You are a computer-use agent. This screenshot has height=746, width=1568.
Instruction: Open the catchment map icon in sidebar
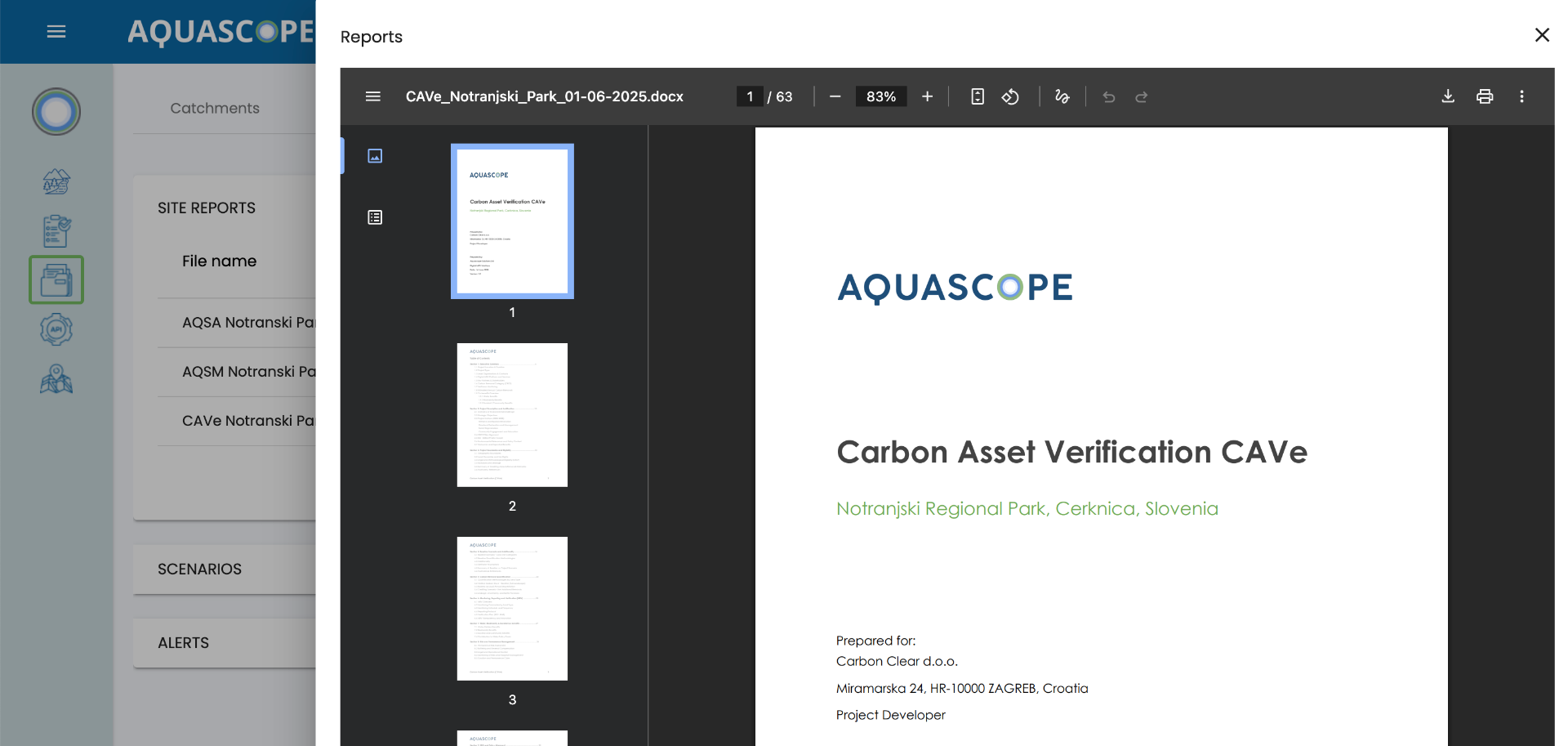click(x=56, y=181)
